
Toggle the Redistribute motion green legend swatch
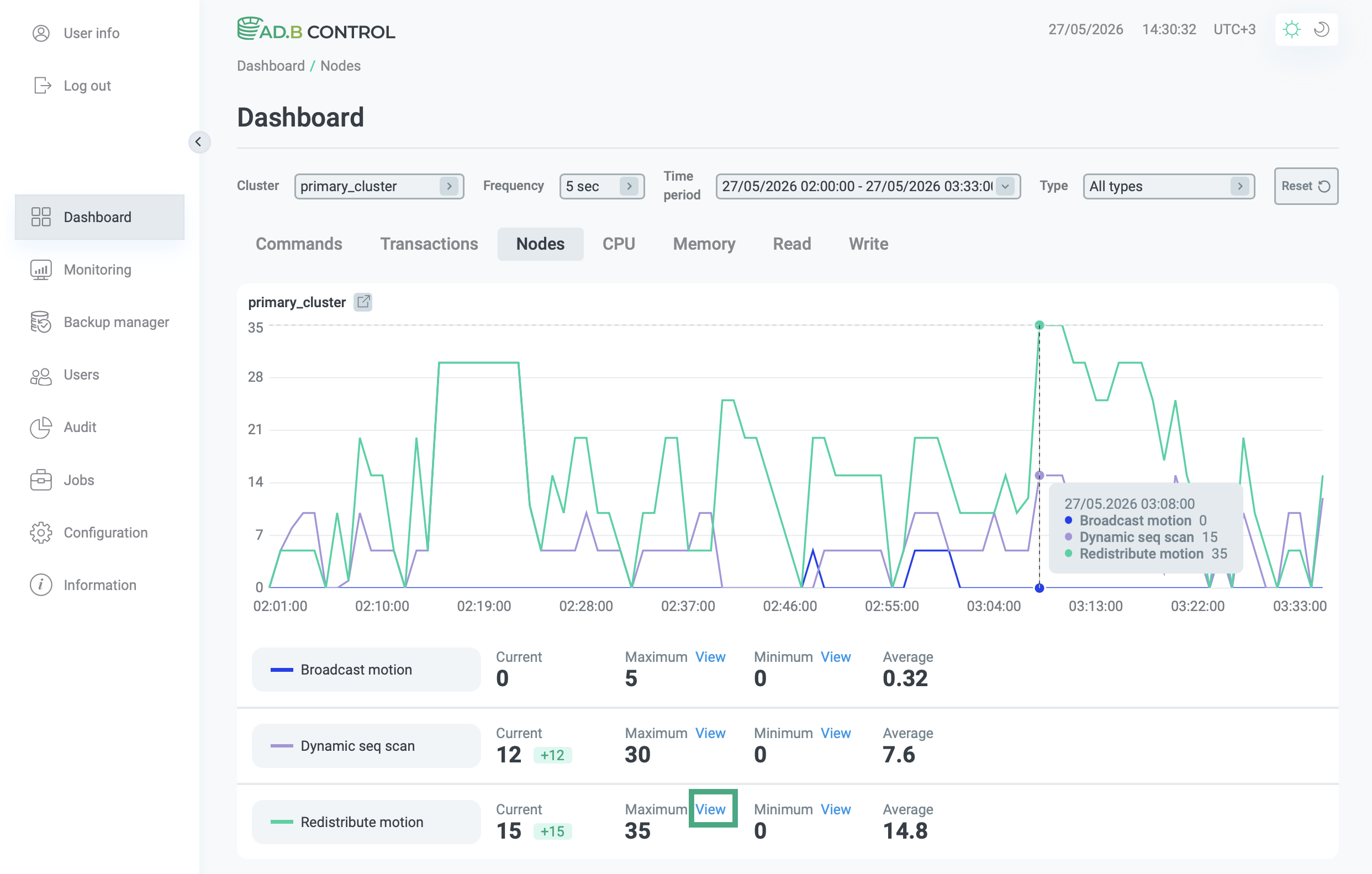[282, 822]
